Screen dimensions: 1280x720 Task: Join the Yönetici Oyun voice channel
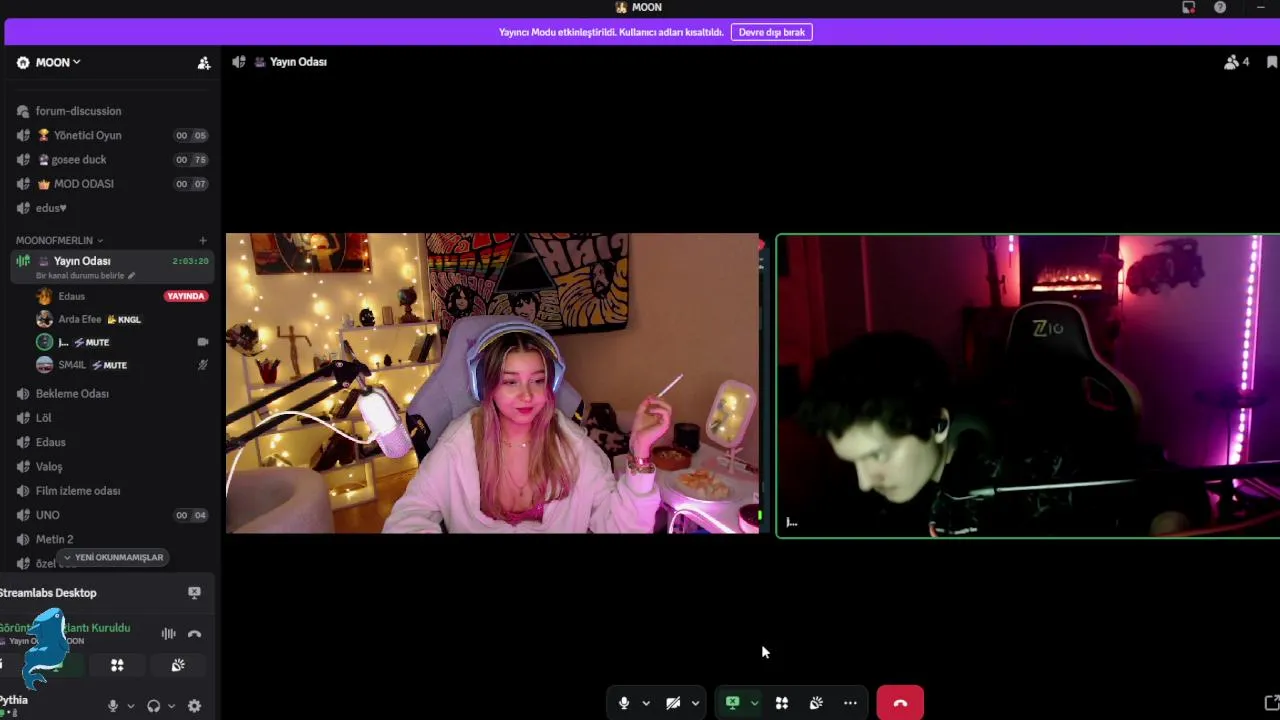click(87, 135)
